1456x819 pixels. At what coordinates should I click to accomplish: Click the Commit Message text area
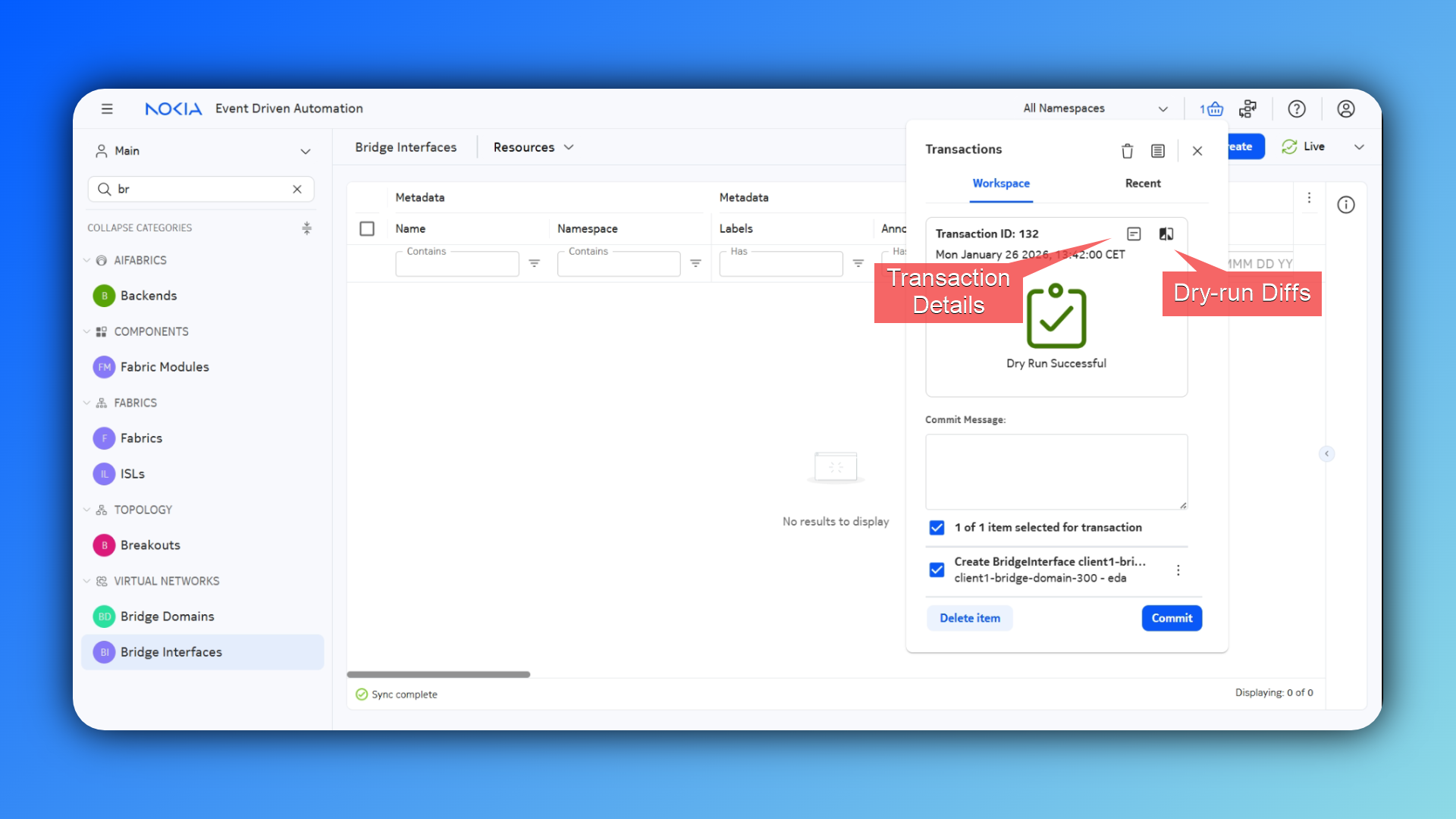1056,472
